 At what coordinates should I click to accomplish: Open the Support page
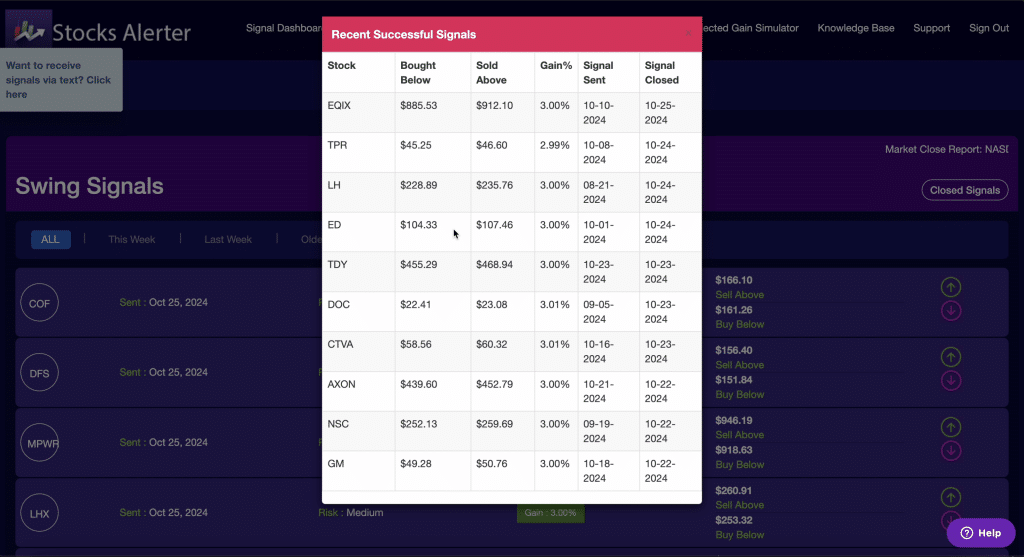[x=931, y=28]
